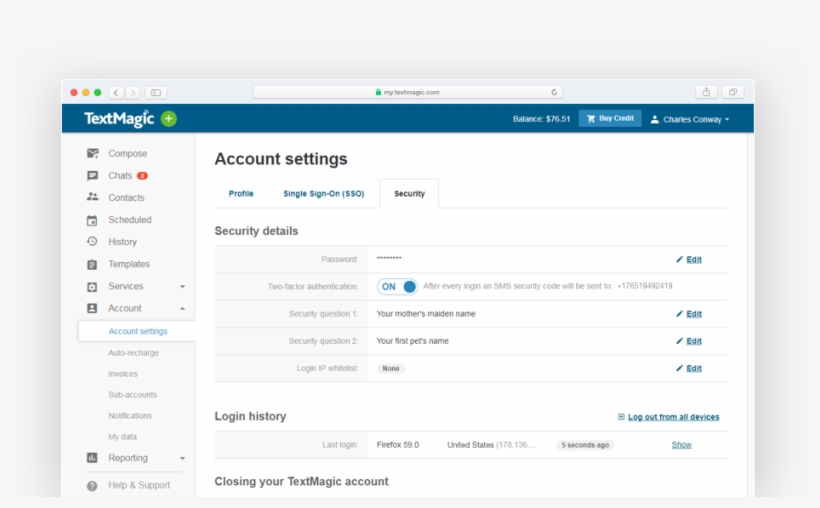Toggle the browser sidebar button

coord(156,93)
